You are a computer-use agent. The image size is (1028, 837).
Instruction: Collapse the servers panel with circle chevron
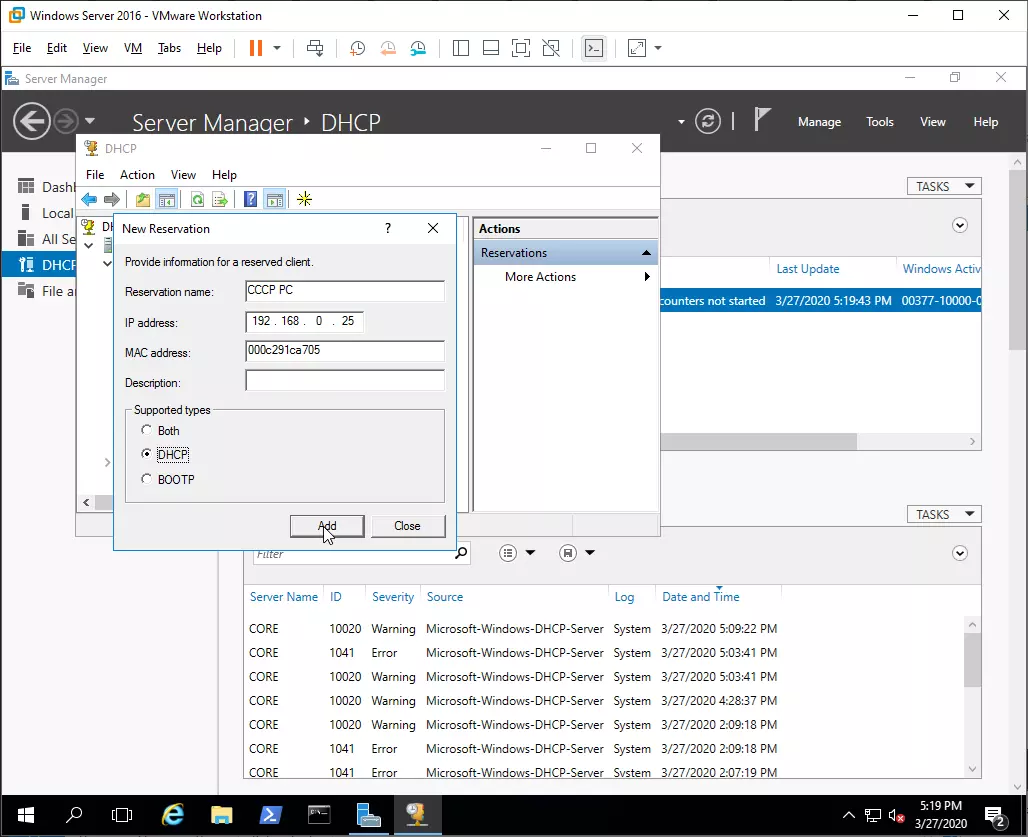(x=960, y=225)
